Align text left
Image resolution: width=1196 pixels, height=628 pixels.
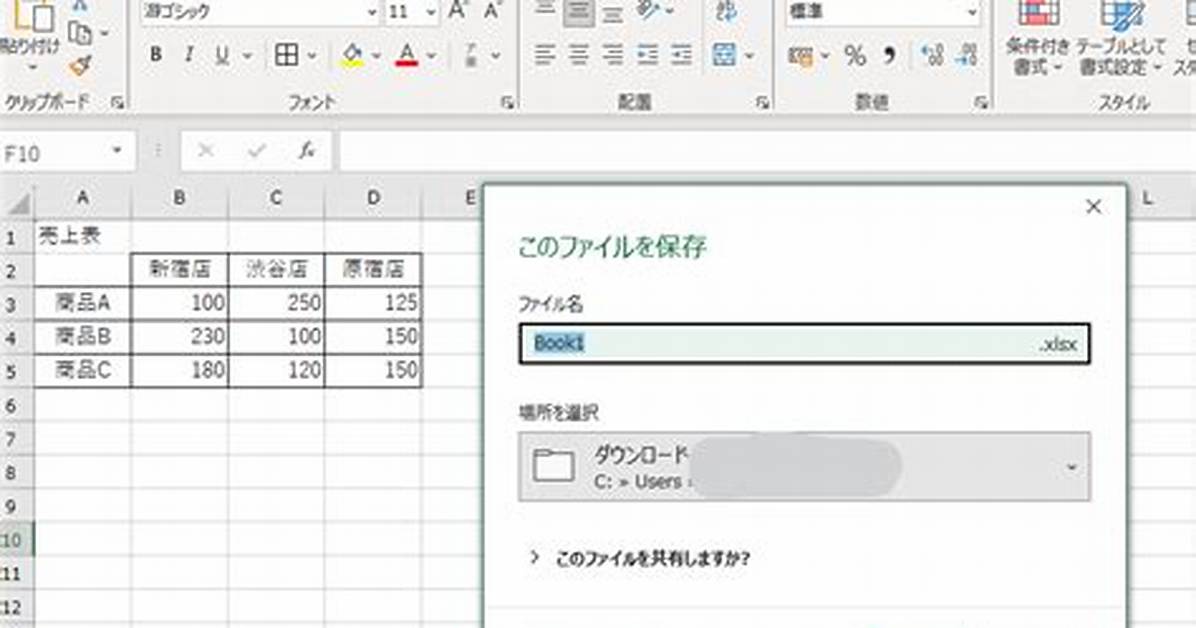(544, 55)
